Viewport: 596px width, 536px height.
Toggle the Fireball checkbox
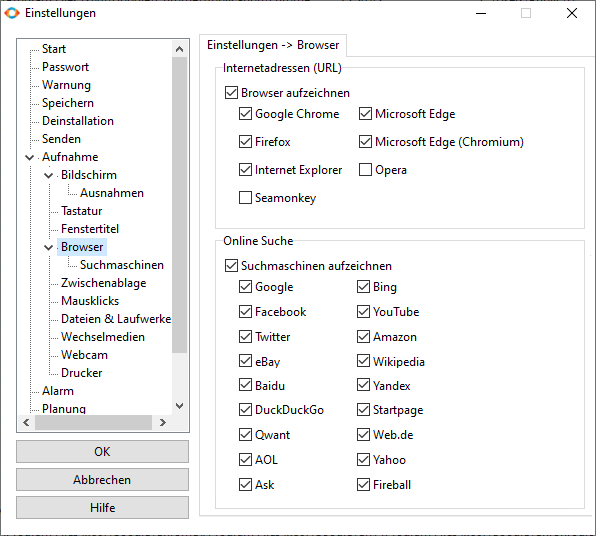coord(363,485)
